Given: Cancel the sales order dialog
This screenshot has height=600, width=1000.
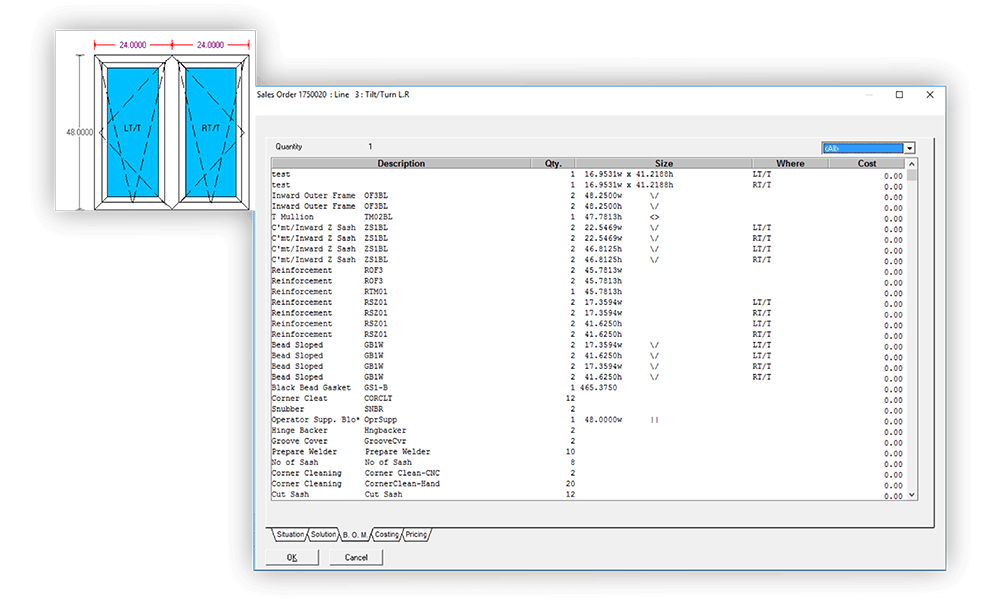Looking at the screenshot, I should tap(355, 557).
